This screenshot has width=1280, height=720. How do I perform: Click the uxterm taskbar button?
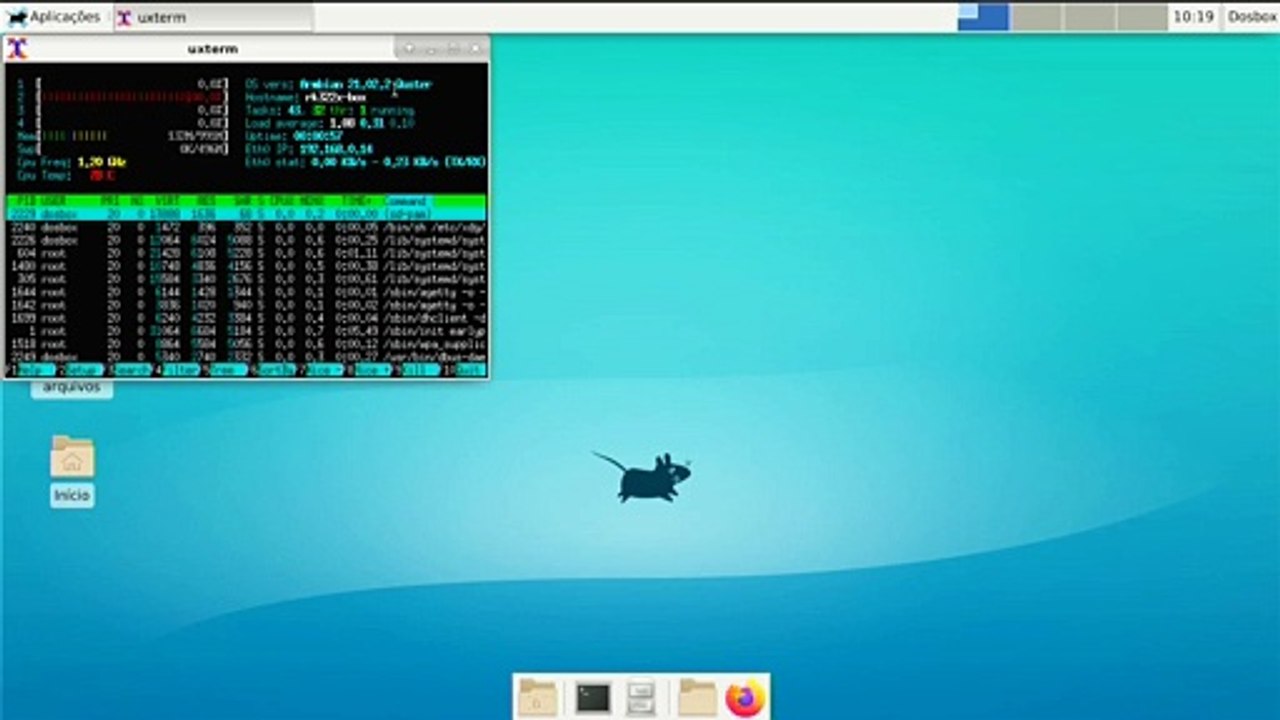pos(212,17)
